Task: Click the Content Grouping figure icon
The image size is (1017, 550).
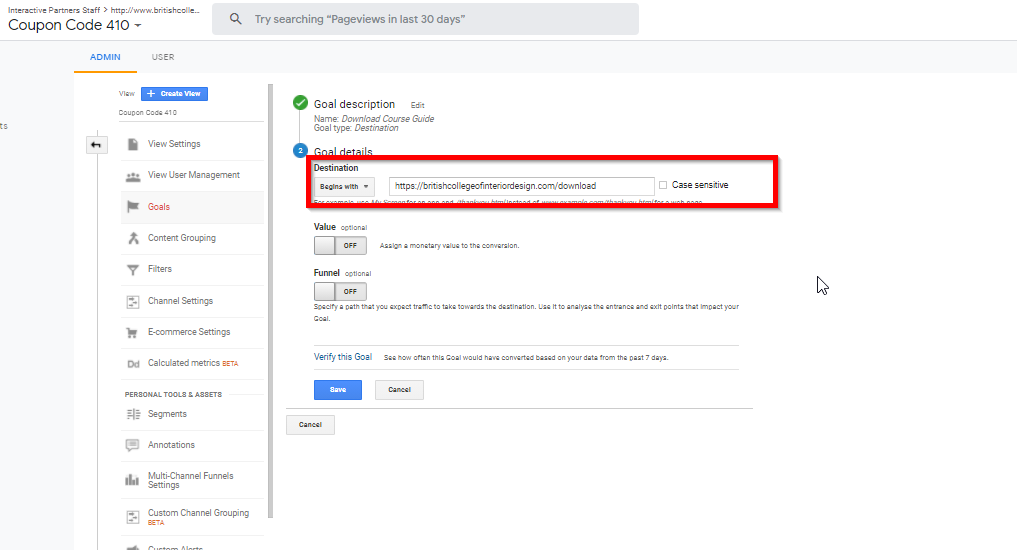Action: point(133,238)
